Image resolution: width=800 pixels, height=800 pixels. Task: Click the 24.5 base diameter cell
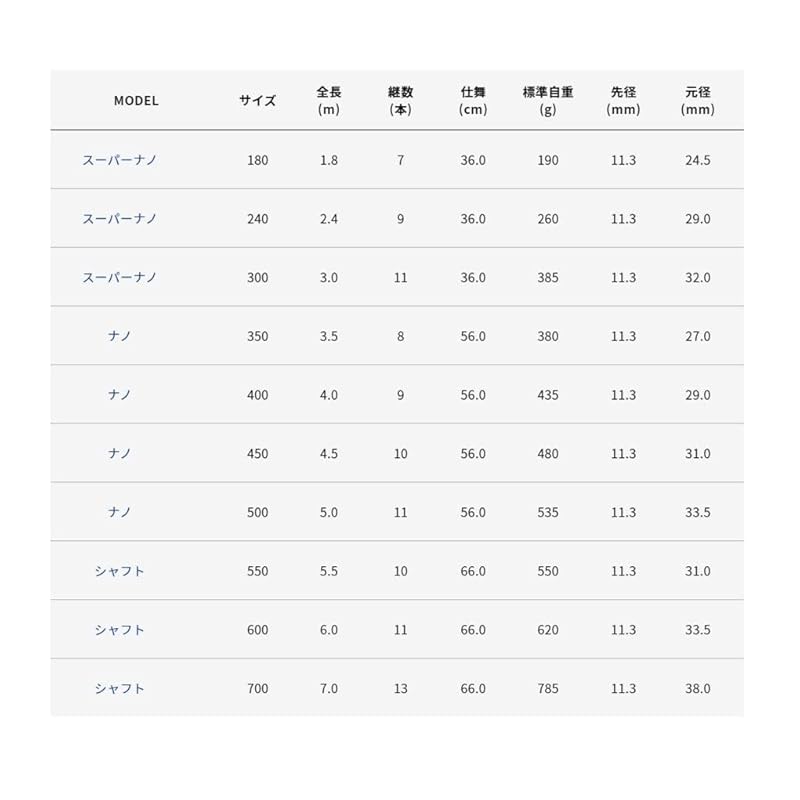[x=697, y=160]
